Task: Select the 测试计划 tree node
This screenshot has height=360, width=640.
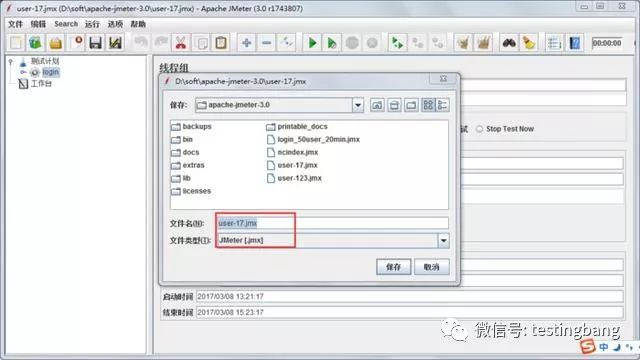Action: coord(45,61)
